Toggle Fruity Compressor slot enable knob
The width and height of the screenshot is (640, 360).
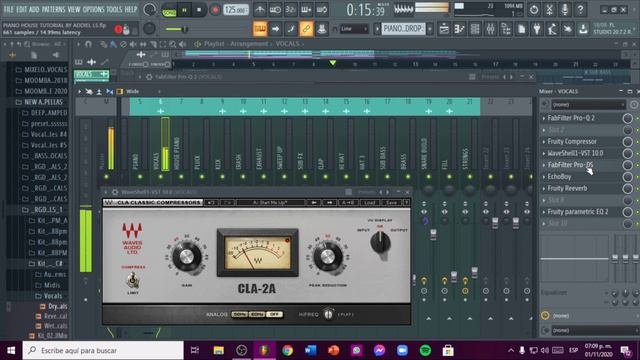[x=627, y=142]
